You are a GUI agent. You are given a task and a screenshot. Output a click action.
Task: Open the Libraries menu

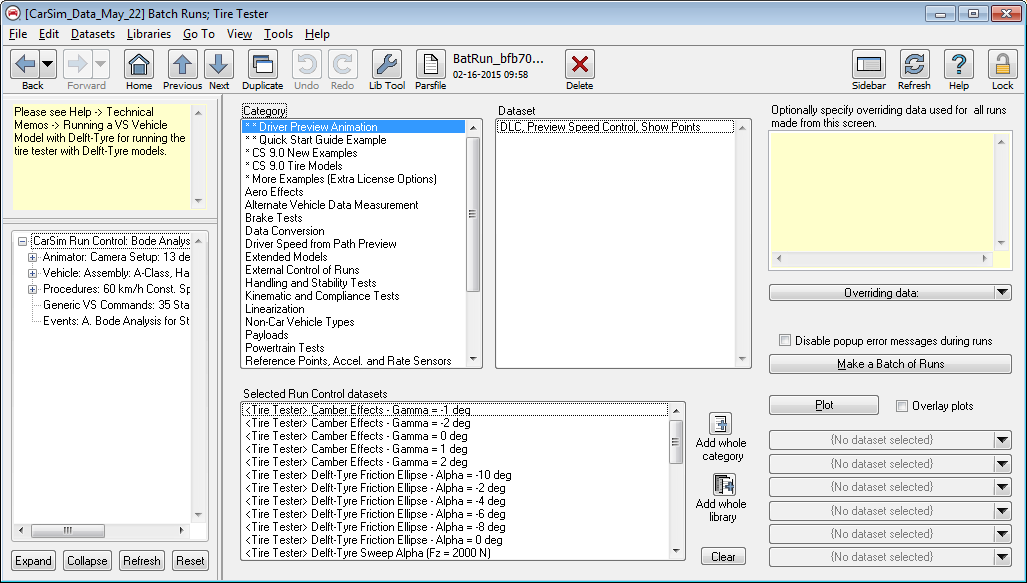pyautogui.click(x=149, y=34)
